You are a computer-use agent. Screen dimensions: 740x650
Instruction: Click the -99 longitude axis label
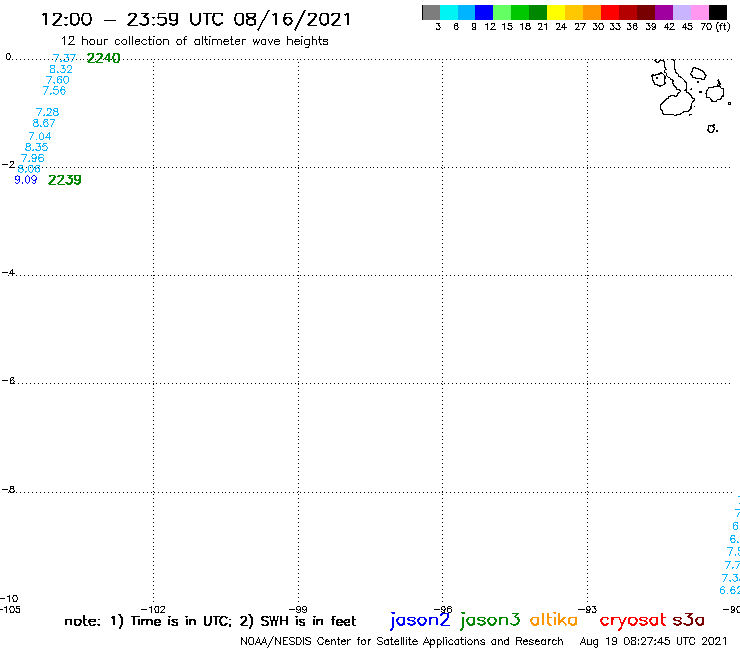[x=298, y=609]
